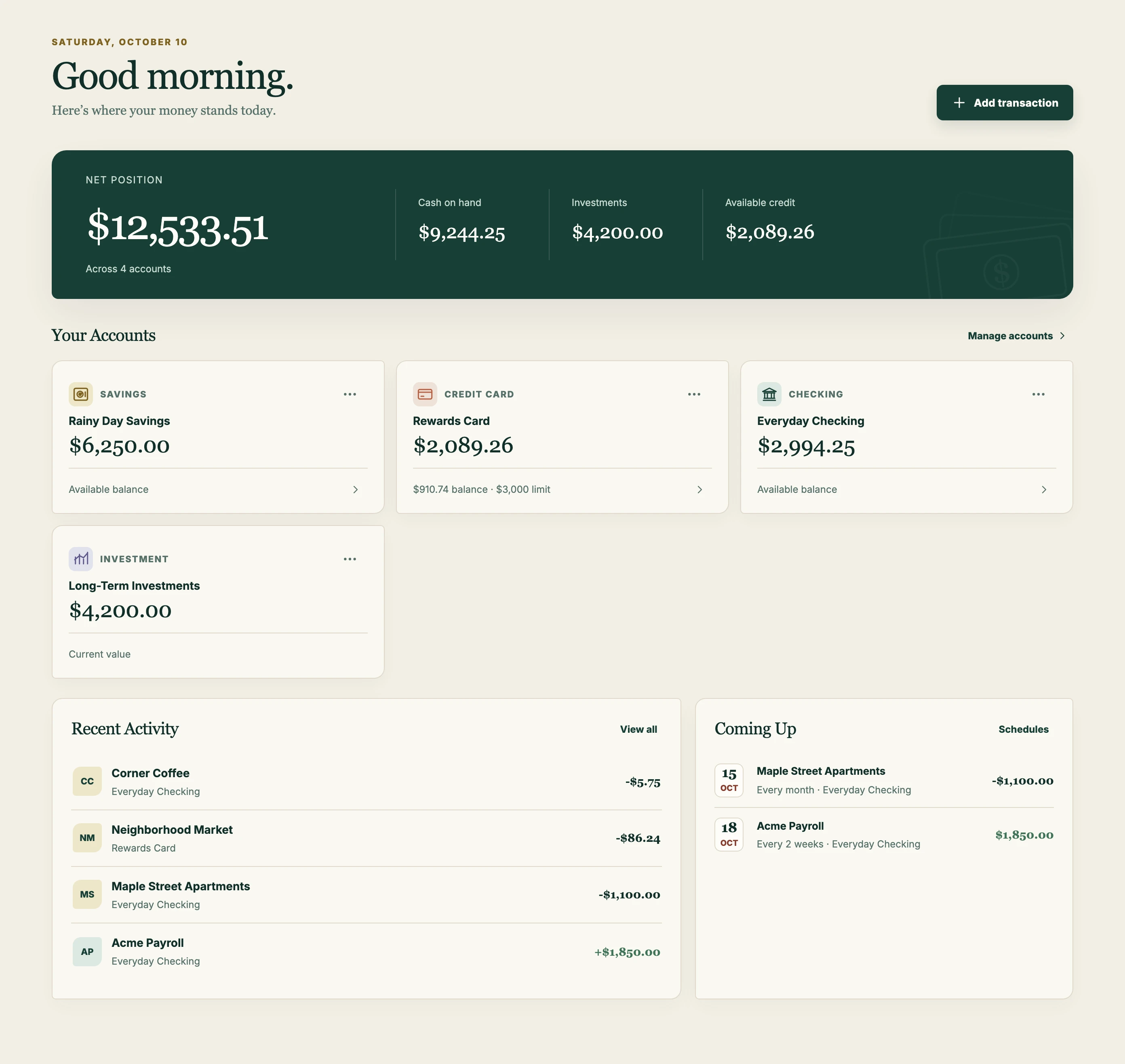1125x1064 pixels.
Task: Select the Neighborhood Market transaction row
Action: (367, 838)
